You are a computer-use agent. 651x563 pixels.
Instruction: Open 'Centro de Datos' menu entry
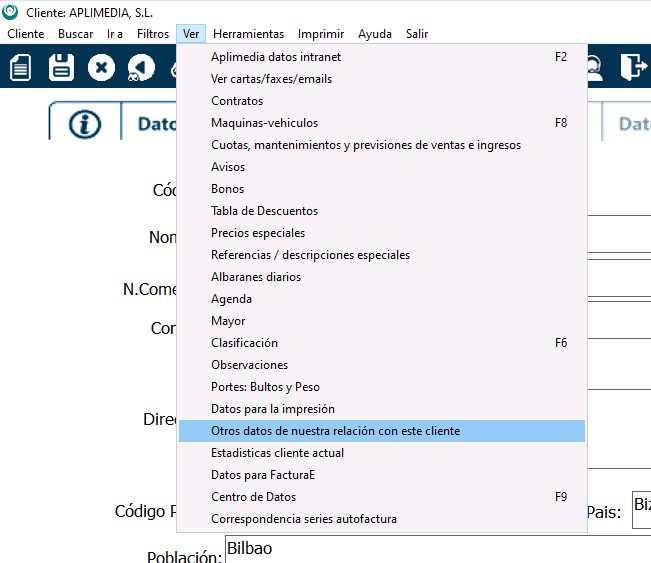coord(253,497)
